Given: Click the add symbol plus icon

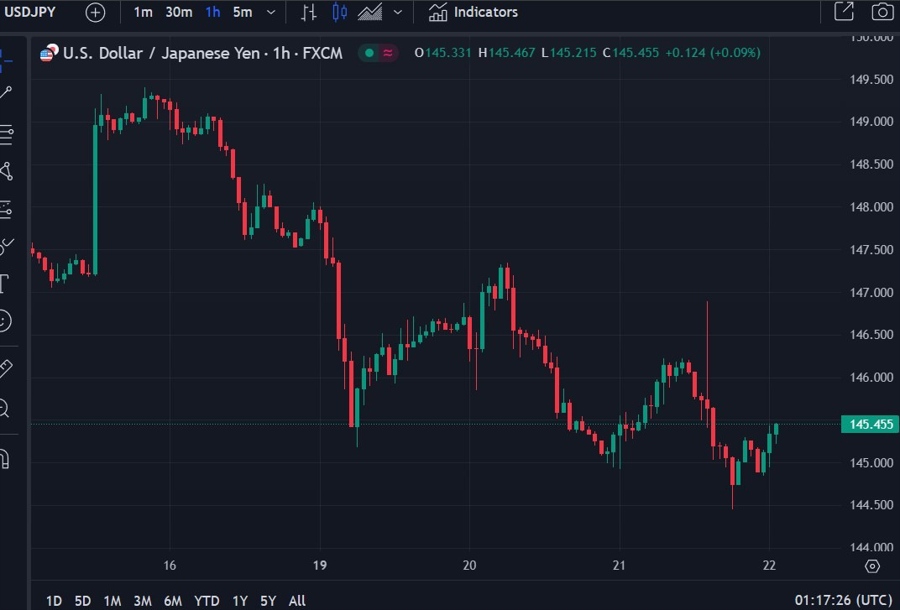Looking at the screenshot, I should coord(95,13).
